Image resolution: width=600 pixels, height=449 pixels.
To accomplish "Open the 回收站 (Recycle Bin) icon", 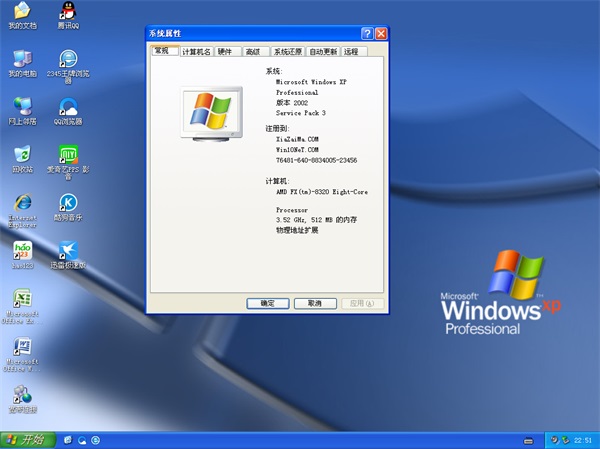I will tap(22, 155).
